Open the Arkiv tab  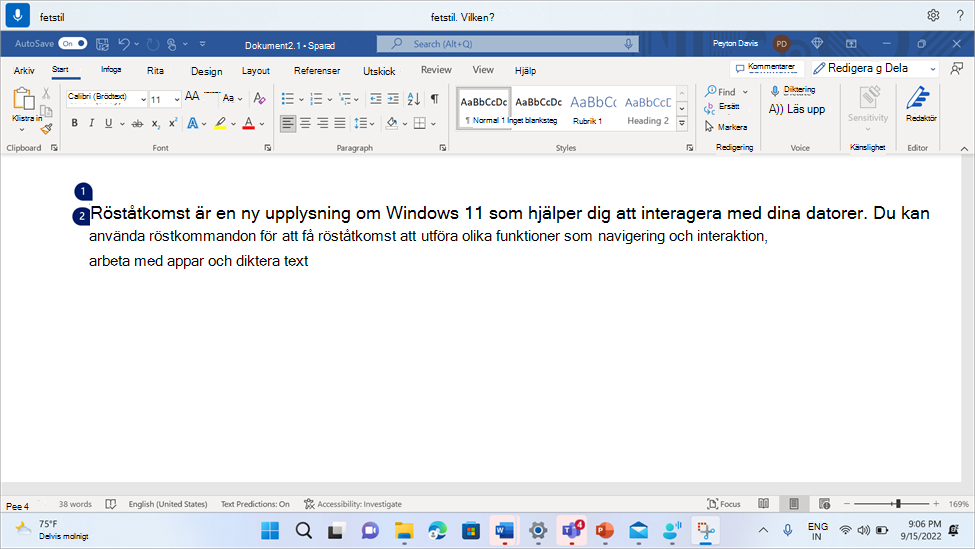24,71
